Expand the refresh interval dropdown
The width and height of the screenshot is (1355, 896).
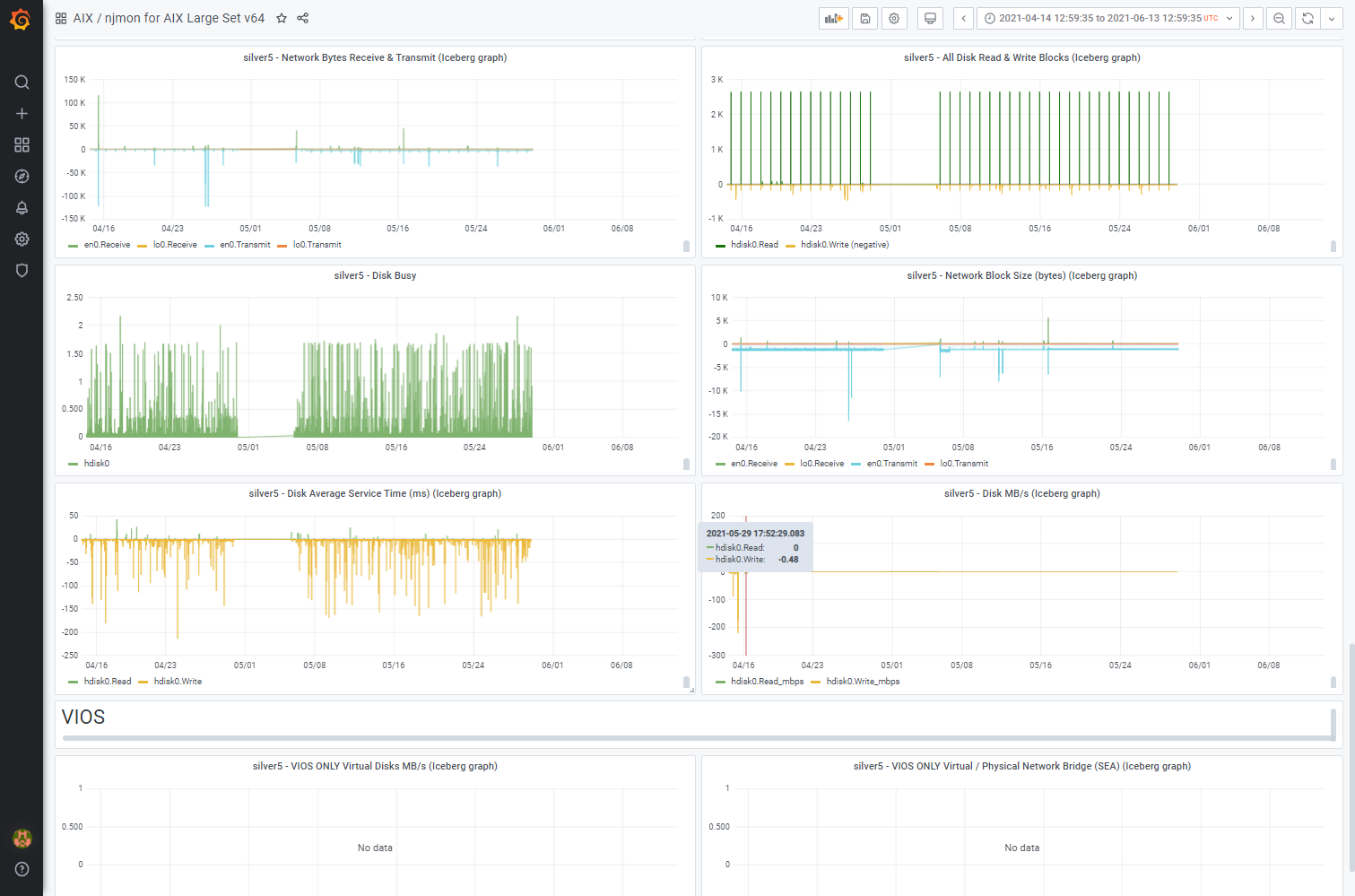click(1332, 18)
